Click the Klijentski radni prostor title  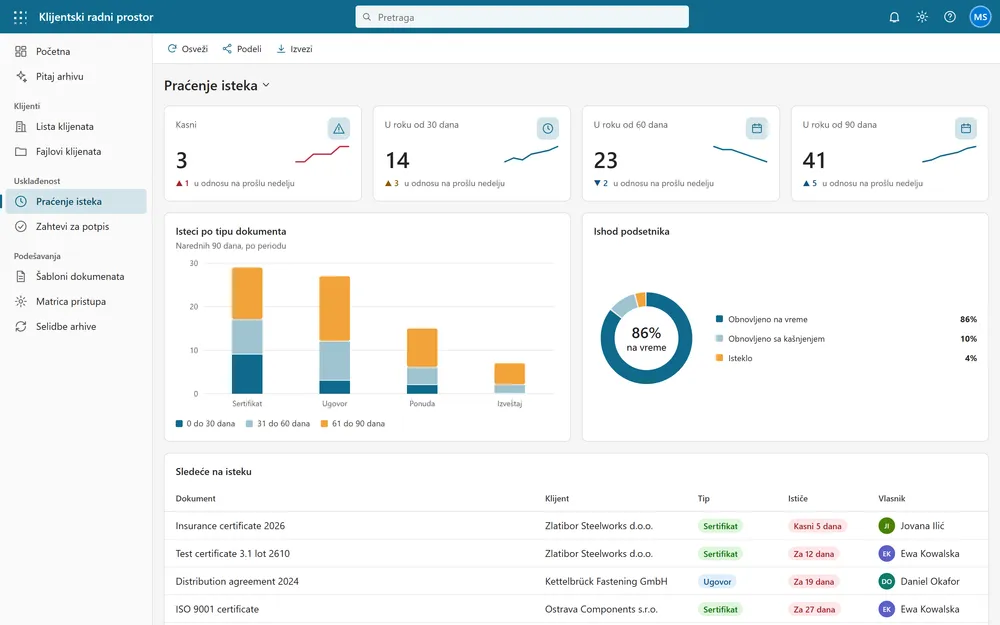(96, 17)
